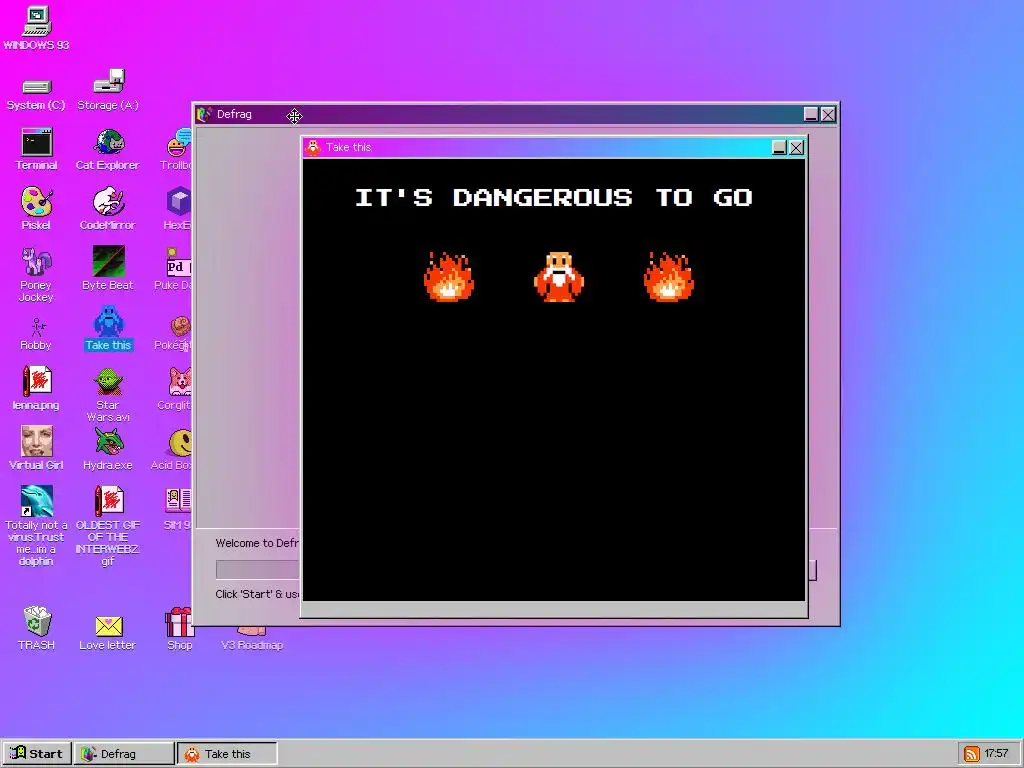
Task: Click the Defrag progress bar
Action: click(x=257, y=569)
